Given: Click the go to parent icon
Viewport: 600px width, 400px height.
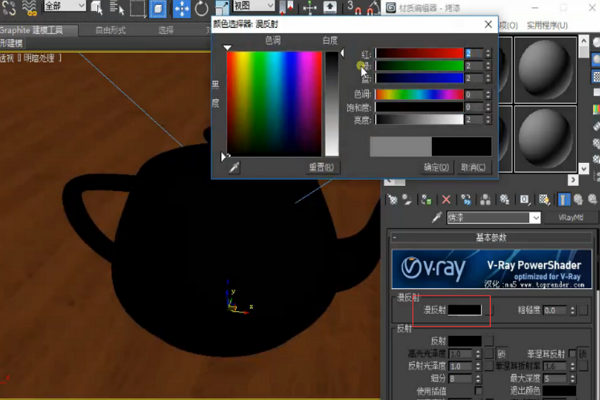Looking at the screenshot, I should click(578, 199).
